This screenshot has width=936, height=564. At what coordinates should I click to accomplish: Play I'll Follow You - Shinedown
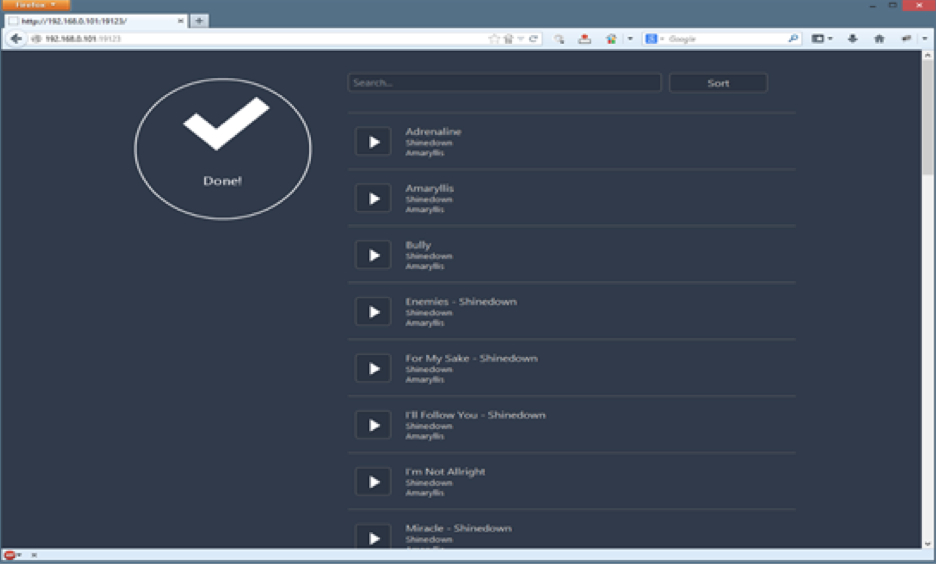point(373,425)
